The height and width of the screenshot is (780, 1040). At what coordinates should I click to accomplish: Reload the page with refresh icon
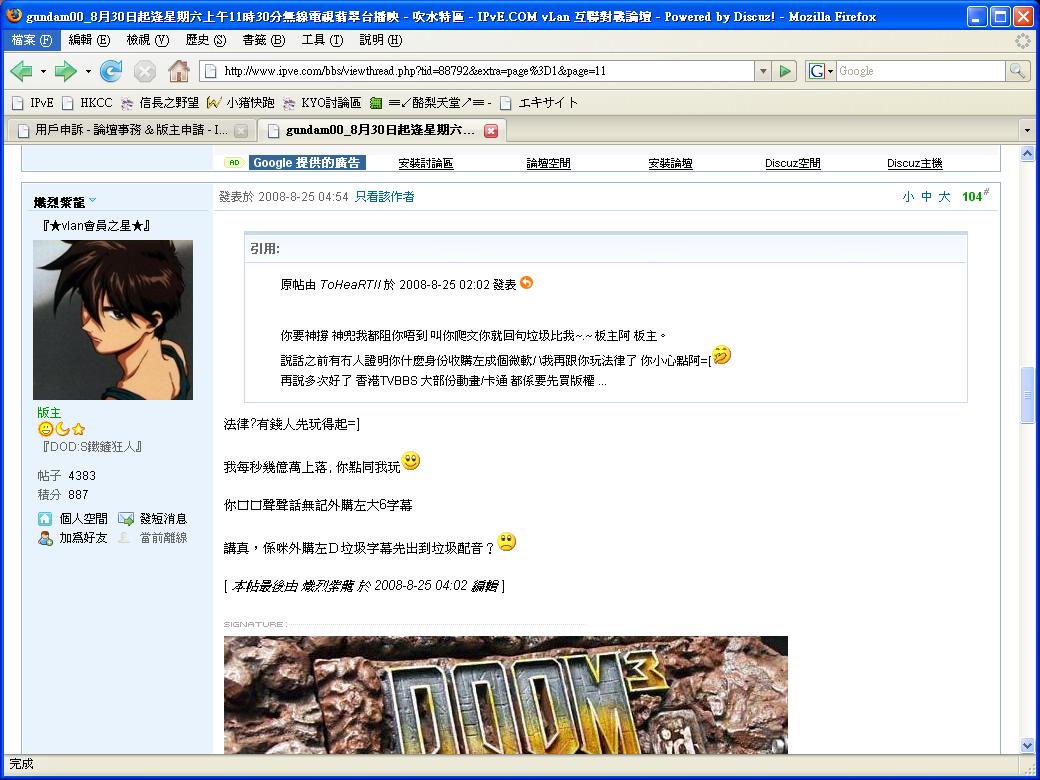point(111,71)
